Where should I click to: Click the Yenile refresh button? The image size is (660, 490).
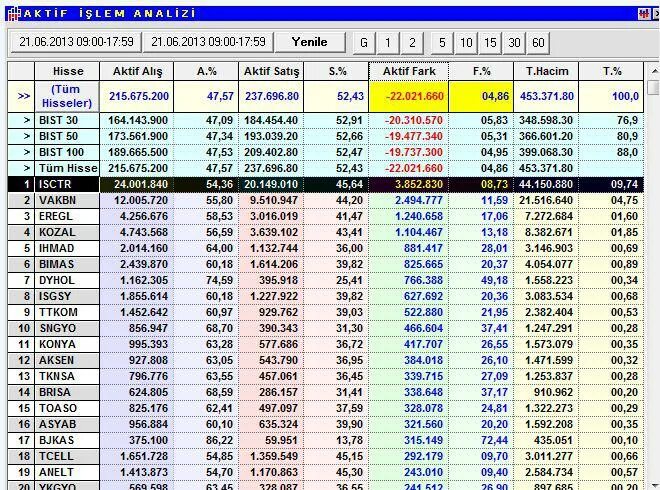(310, 42)
